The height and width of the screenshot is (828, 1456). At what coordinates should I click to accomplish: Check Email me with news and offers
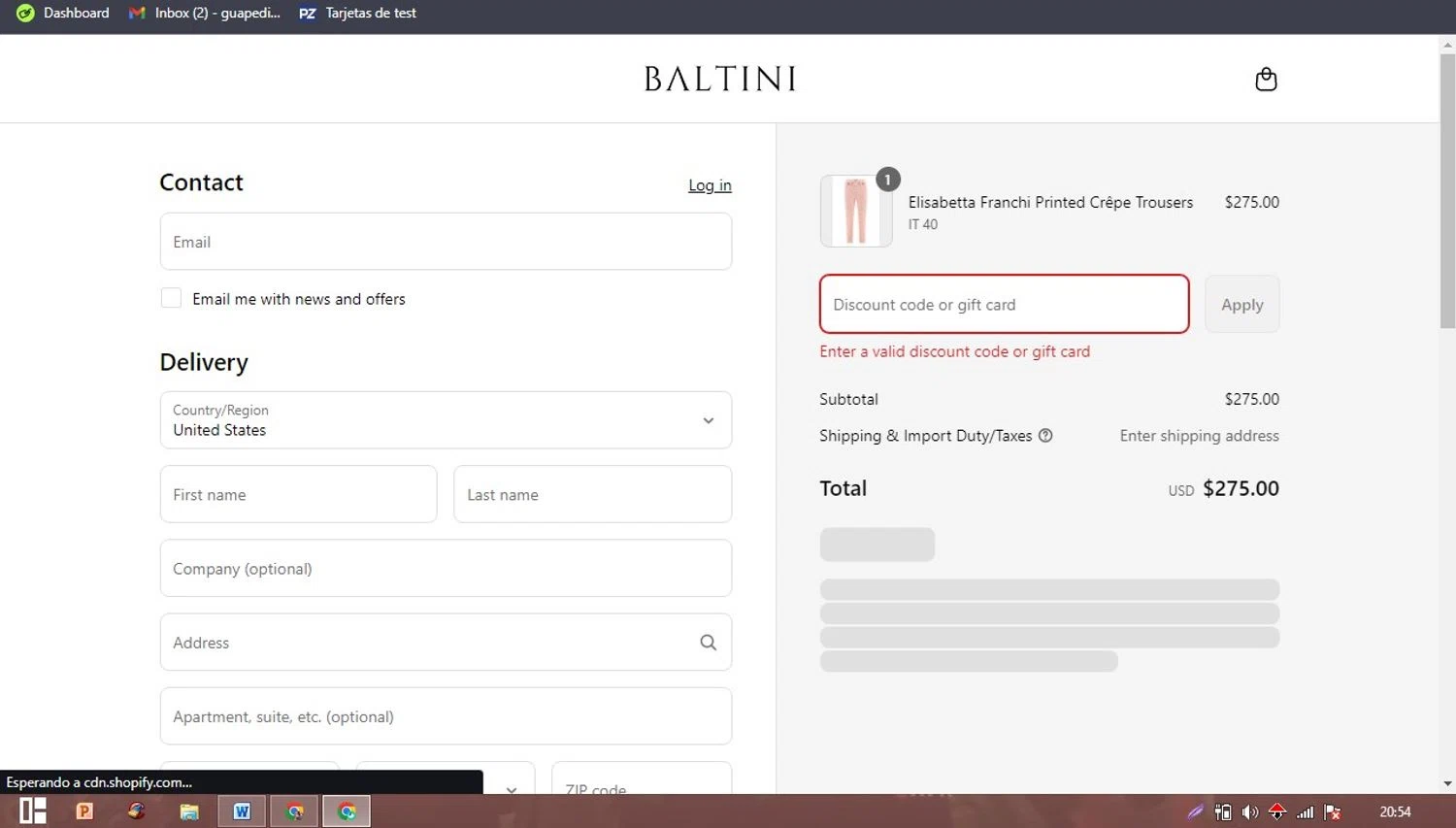[171, 298]
